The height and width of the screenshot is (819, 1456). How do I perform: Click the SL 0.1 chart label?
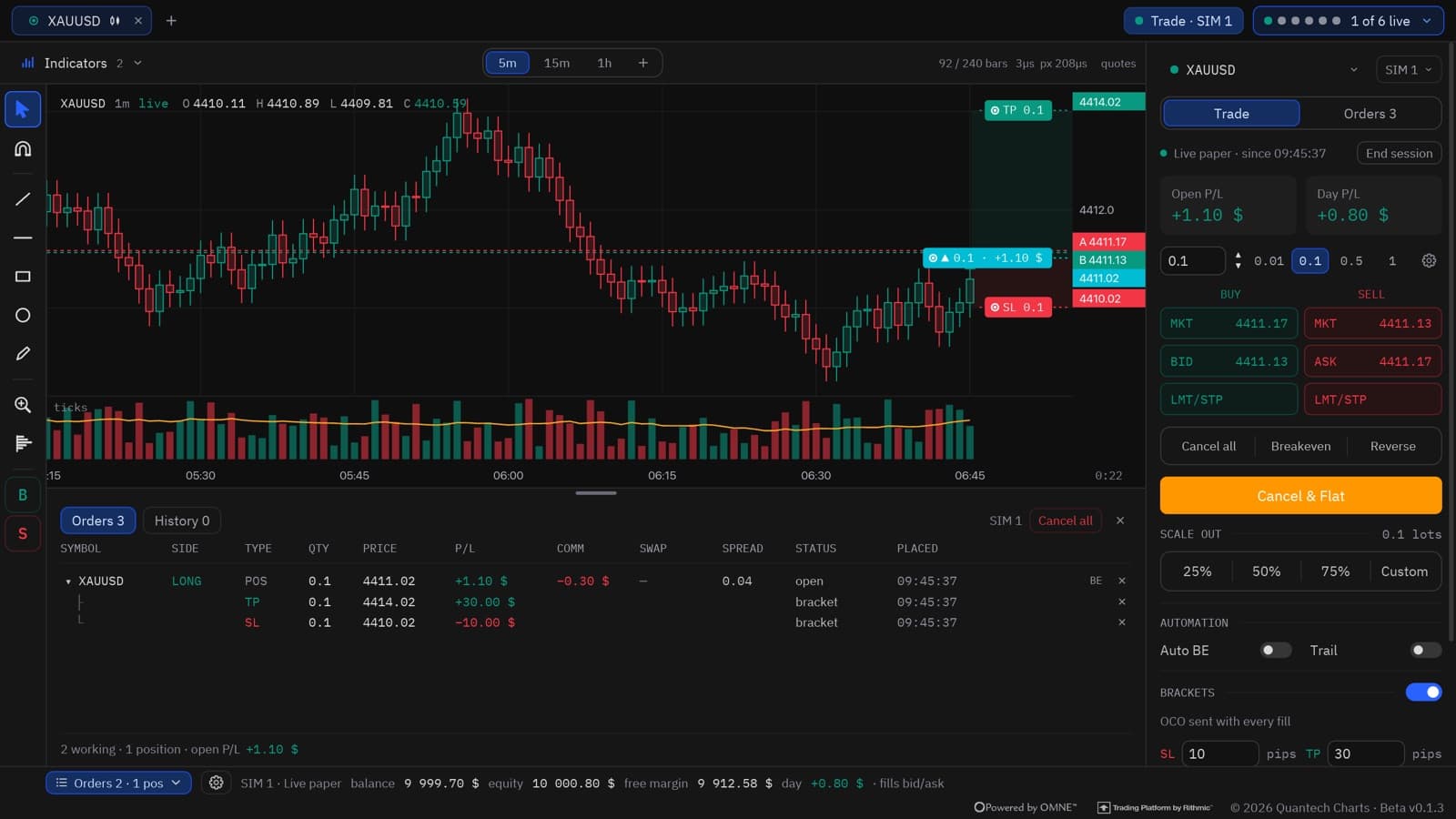pos(1018,307)
